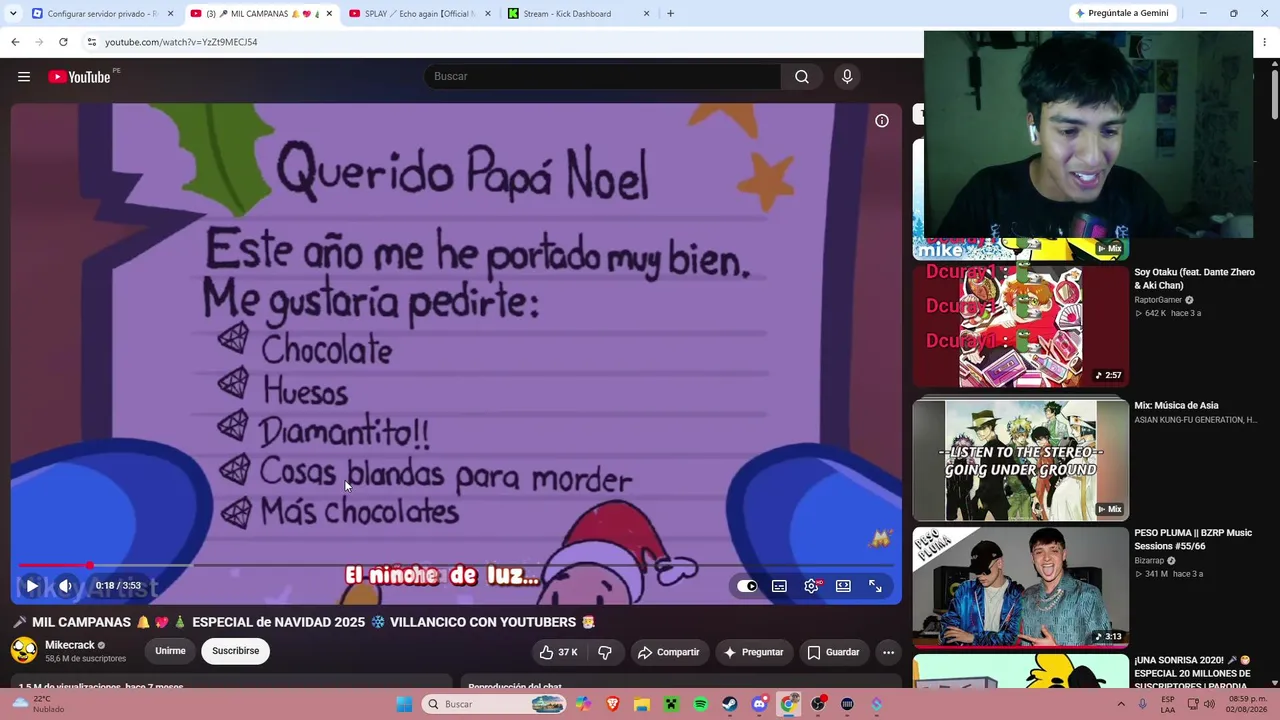Open the ESP LAA language switcher

(1168, 704)
